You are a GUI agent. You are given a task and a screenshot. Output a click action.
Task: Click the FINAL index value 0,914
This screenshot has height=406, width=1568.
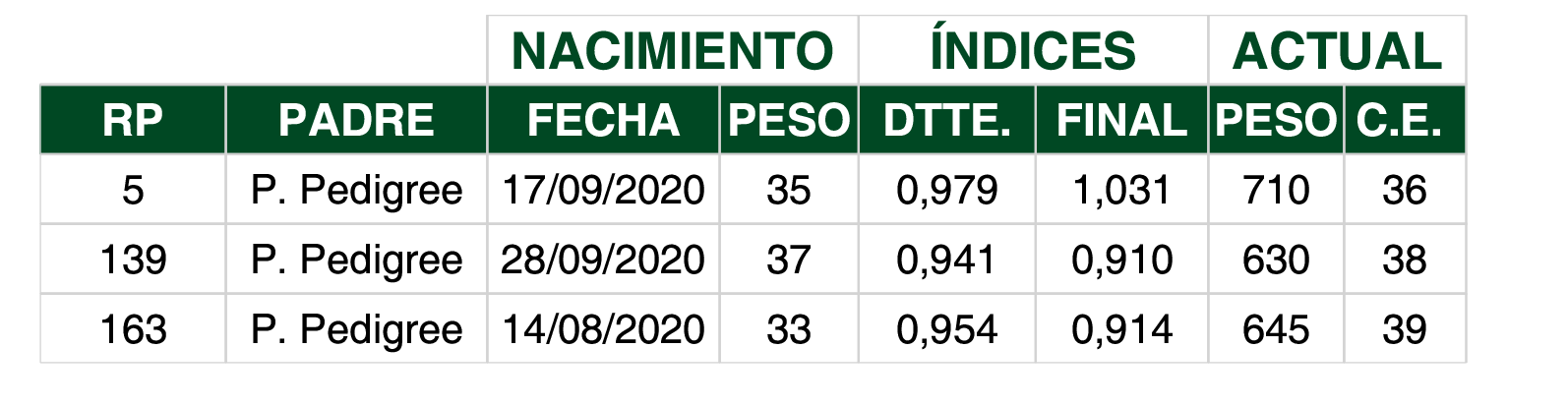(1121, 329)
